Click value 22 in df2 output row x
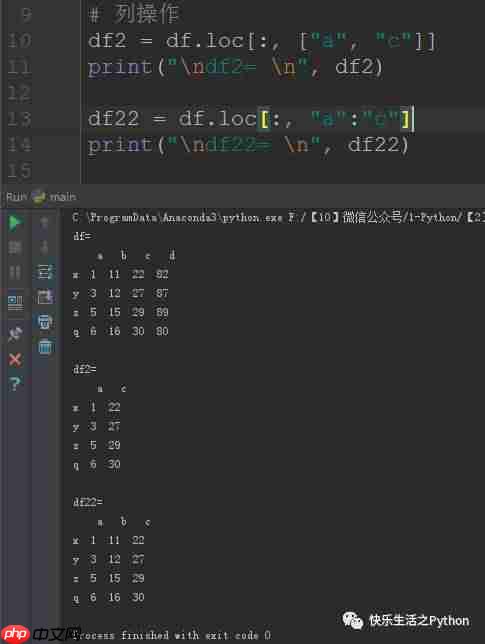 [114, 407]
